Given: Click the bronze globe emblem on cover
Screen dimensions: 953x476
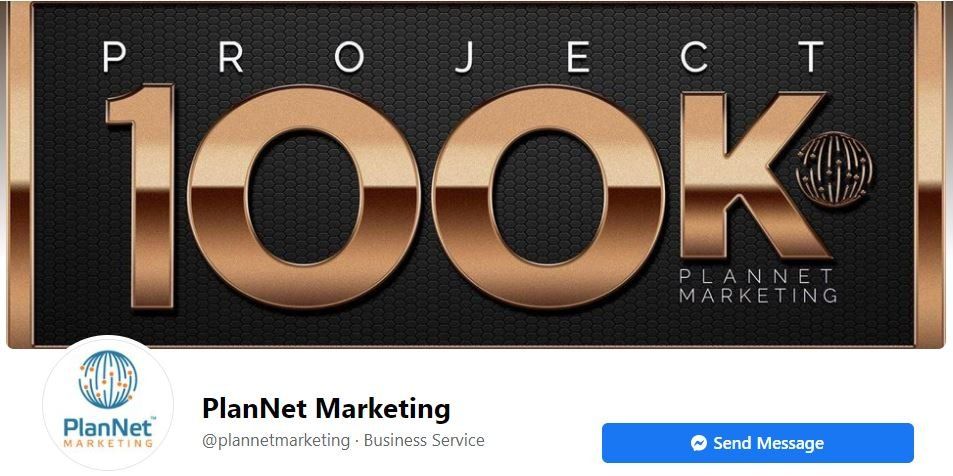Looking at the screenshot, I should point(834,170).
